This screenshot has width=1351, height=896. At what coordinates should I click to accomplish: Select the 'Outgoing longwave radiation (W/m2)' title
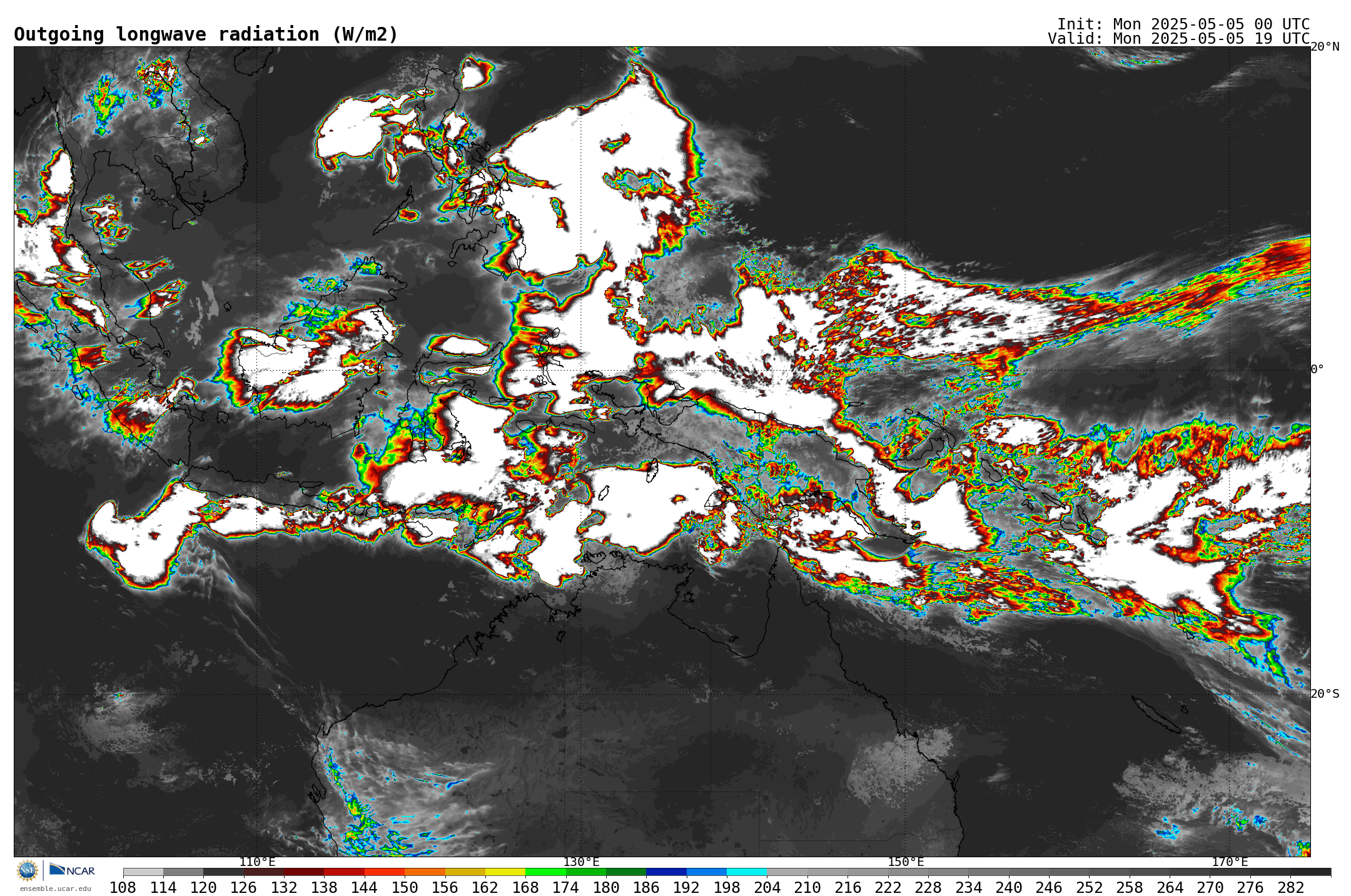click(206, 34)
